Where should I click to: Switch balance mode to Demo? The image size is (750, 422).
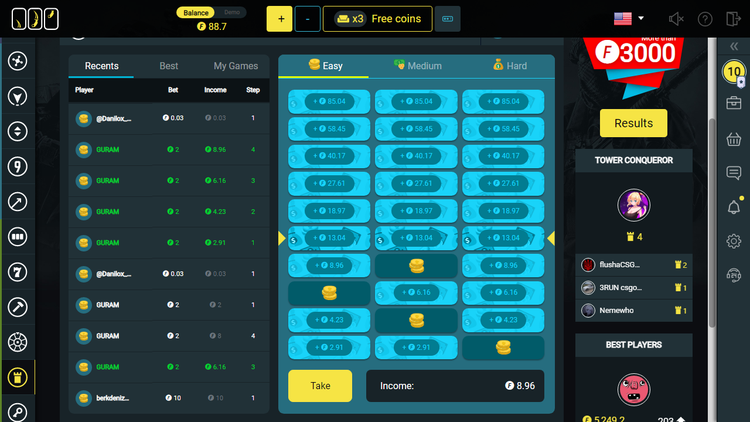coord(233,12)
